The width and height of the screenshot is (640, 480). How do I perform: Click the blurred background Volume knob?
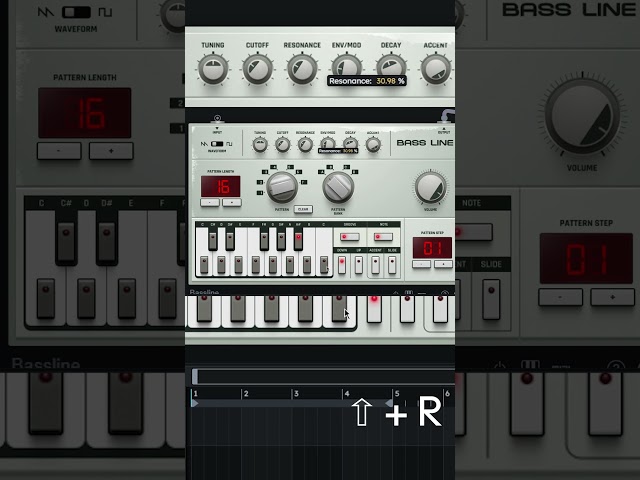582,117
